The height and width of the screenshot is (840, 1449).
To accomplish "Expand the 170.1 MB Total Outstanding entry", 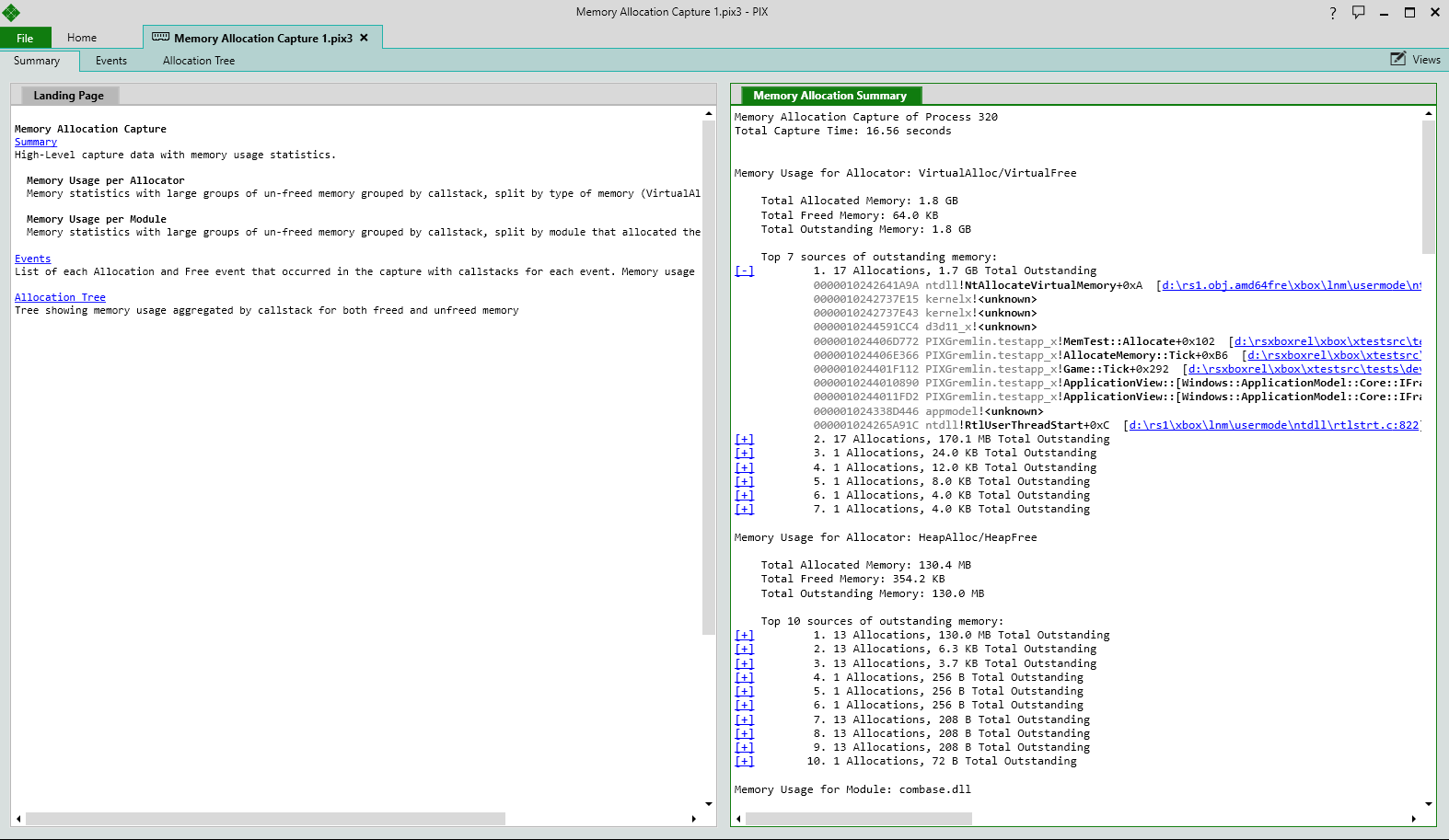I will (x=744, y=440).
